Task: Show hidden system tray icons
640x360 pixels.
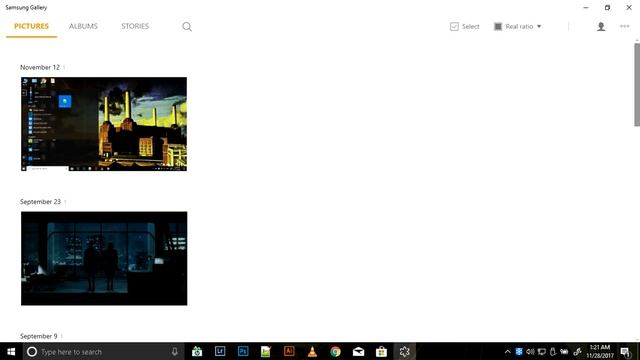Action: [507, 352]
